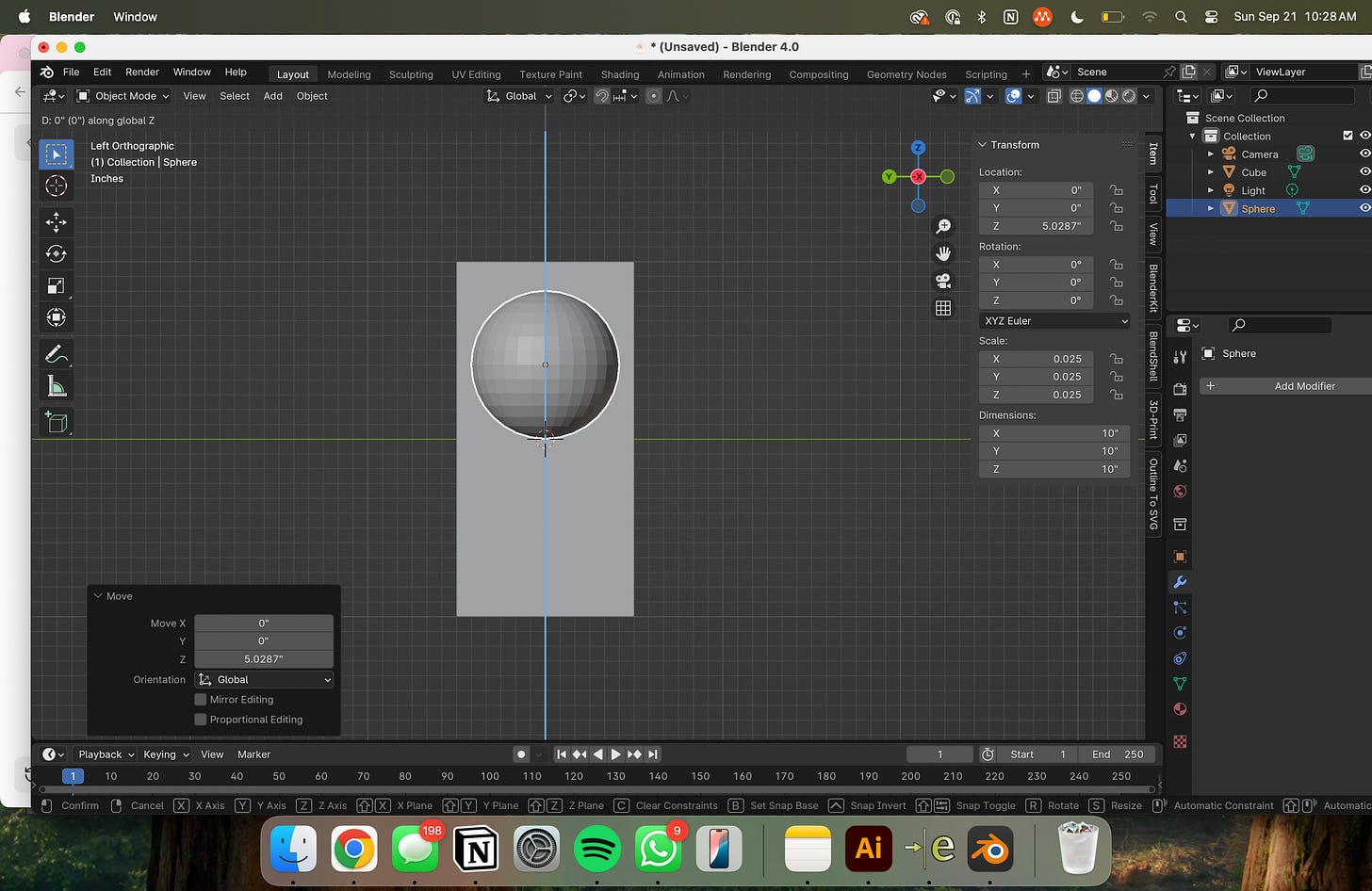Enable the Proportional Editing checkbox

201,720
